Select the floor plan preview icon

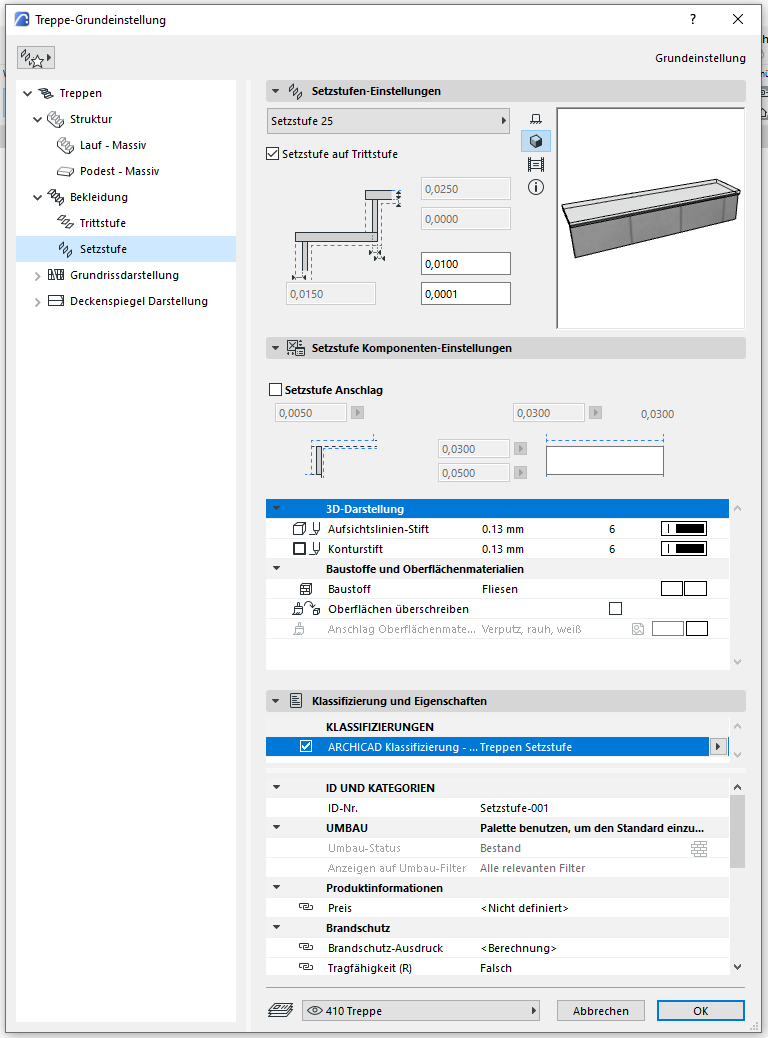535,119
